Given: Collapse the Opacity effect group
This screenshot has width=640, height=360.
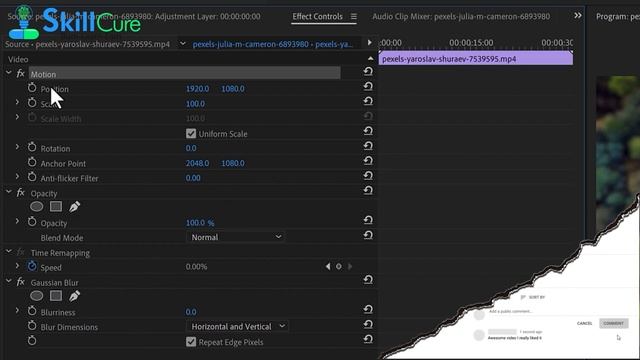Looking at the screenshot, I should 9,192.
